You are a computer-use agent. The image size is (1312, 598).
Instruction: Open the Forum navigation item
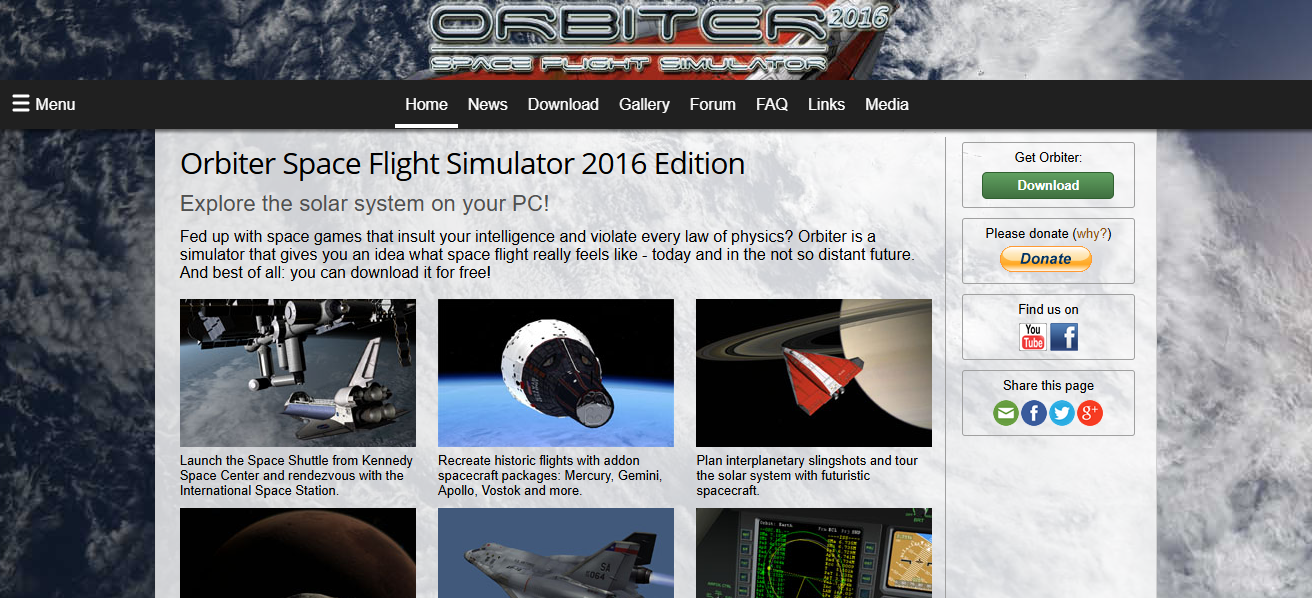(x=713, y=104)
